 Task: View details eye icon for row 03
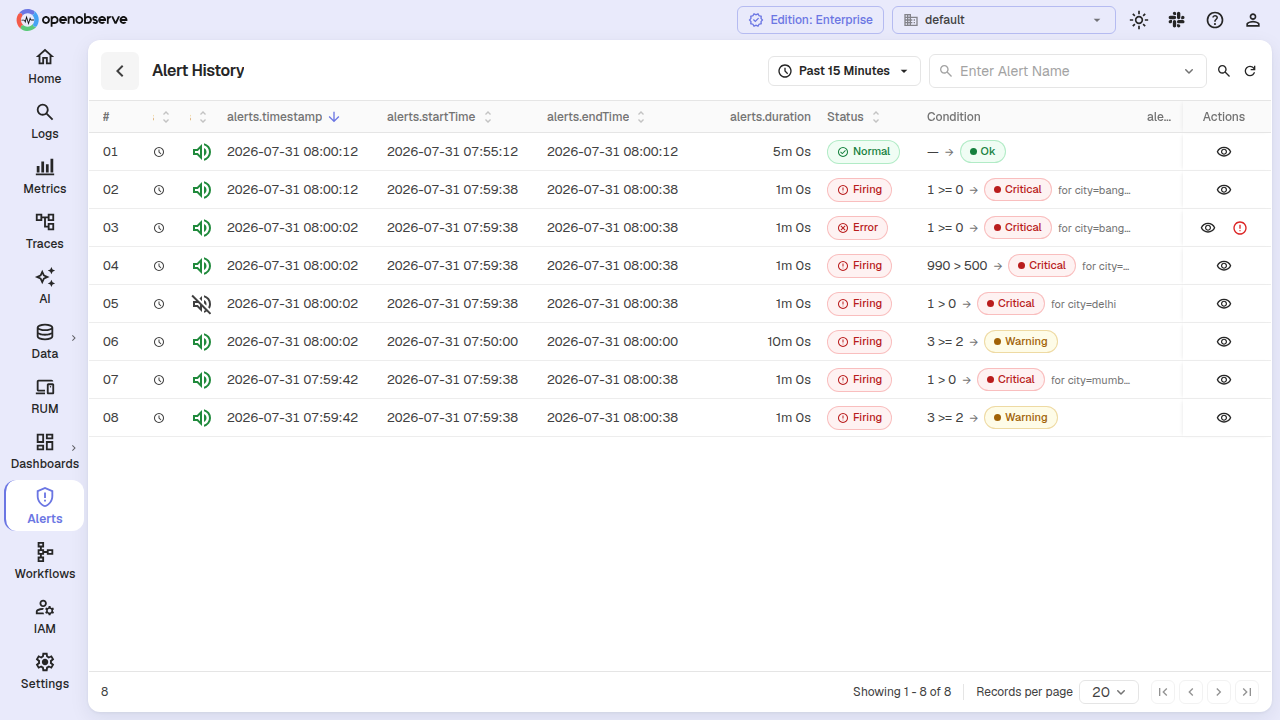pos(1208,228)
